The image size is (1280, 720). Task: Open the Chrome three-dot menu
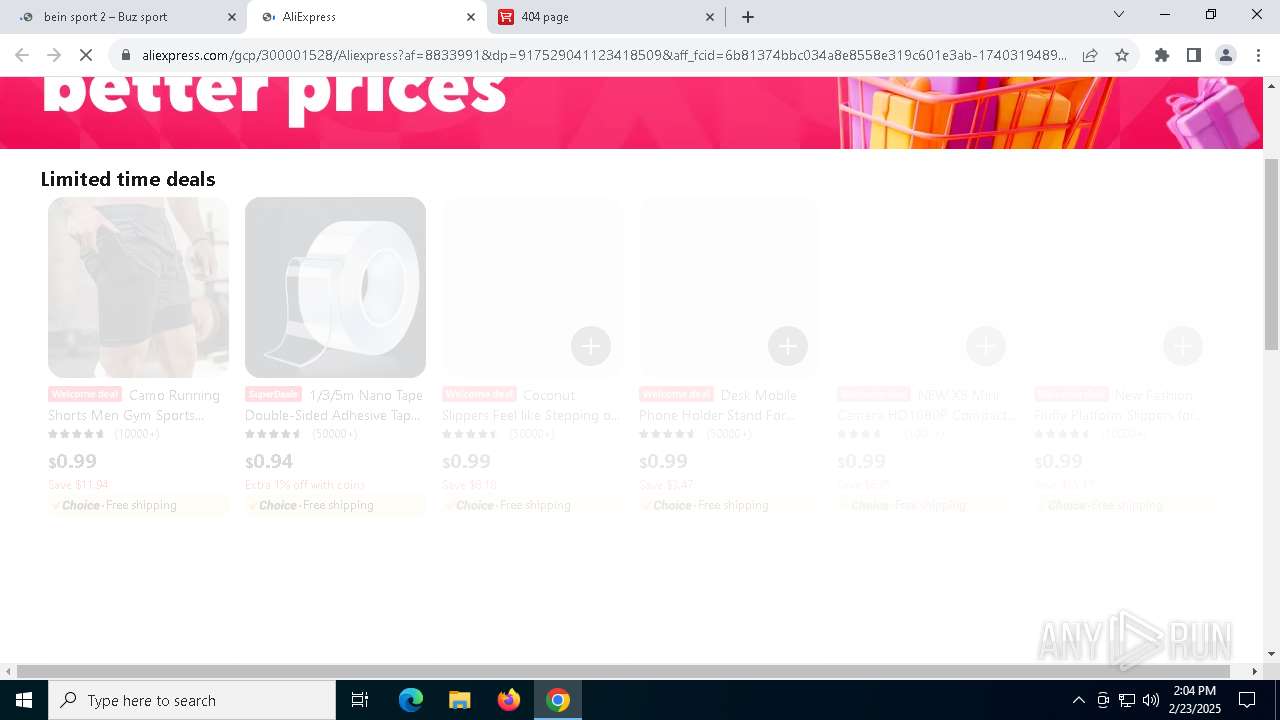1258,55
